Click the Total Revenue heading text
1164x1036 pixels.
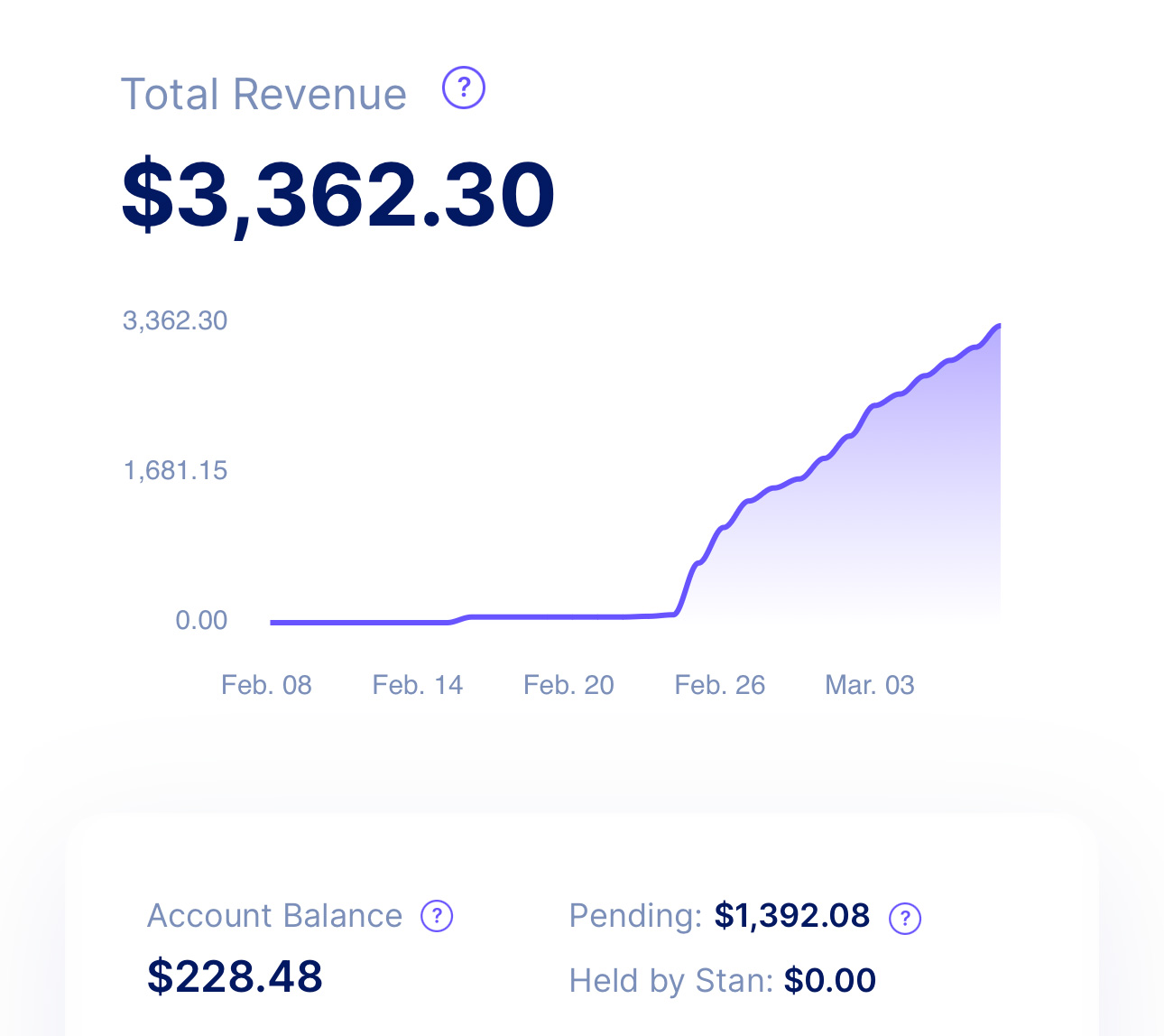tap(263, 94)
